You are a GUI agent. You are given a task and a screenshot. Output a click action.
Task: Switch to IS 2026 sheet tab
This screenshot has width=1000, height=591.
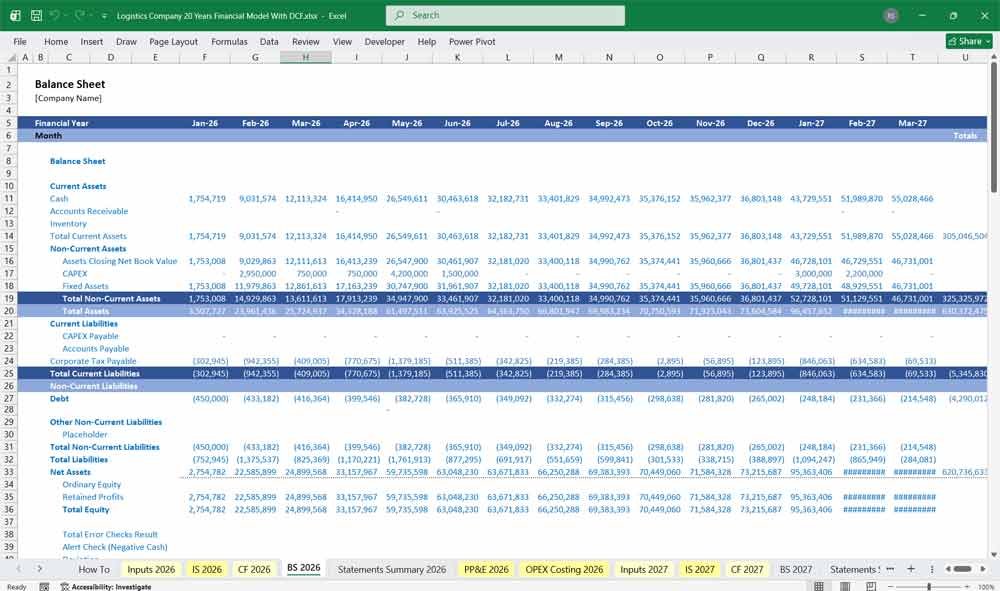207,569
